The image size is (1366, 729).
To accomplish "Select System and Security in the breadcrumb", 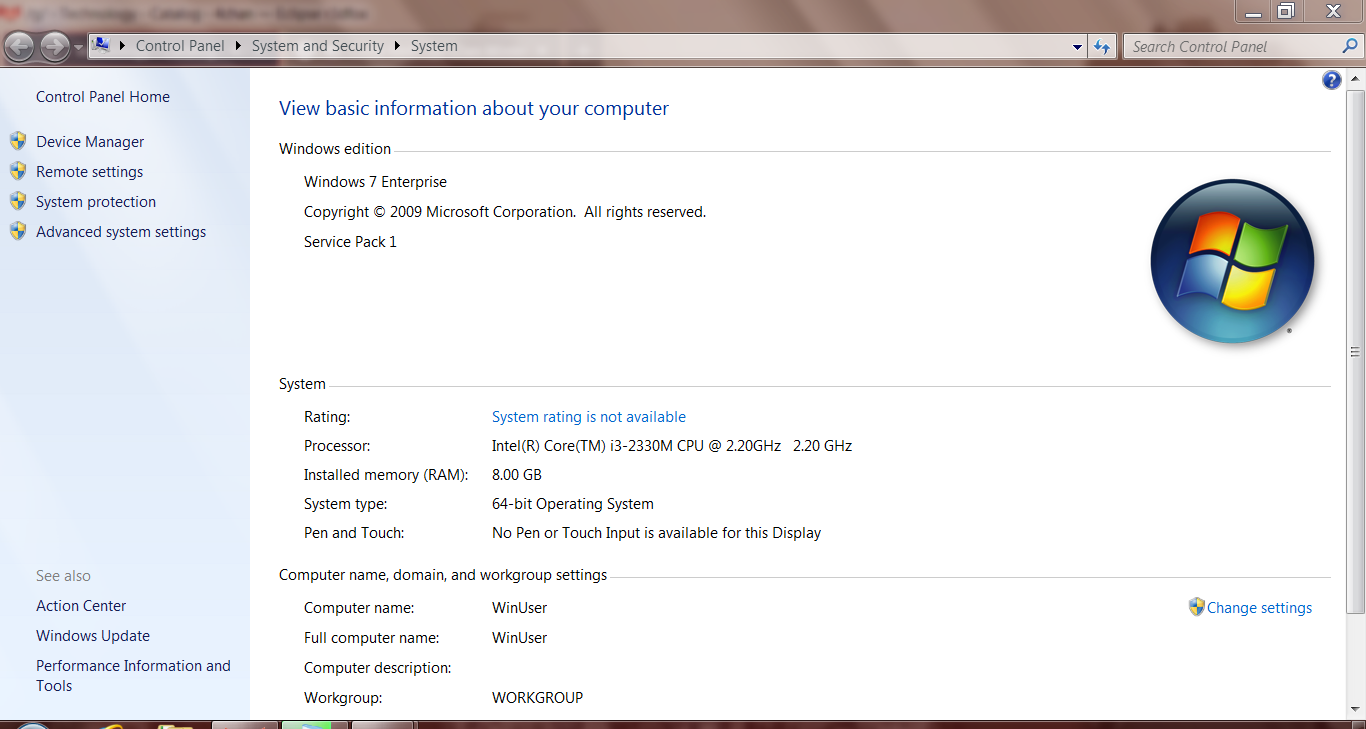I will coord(318,46).
